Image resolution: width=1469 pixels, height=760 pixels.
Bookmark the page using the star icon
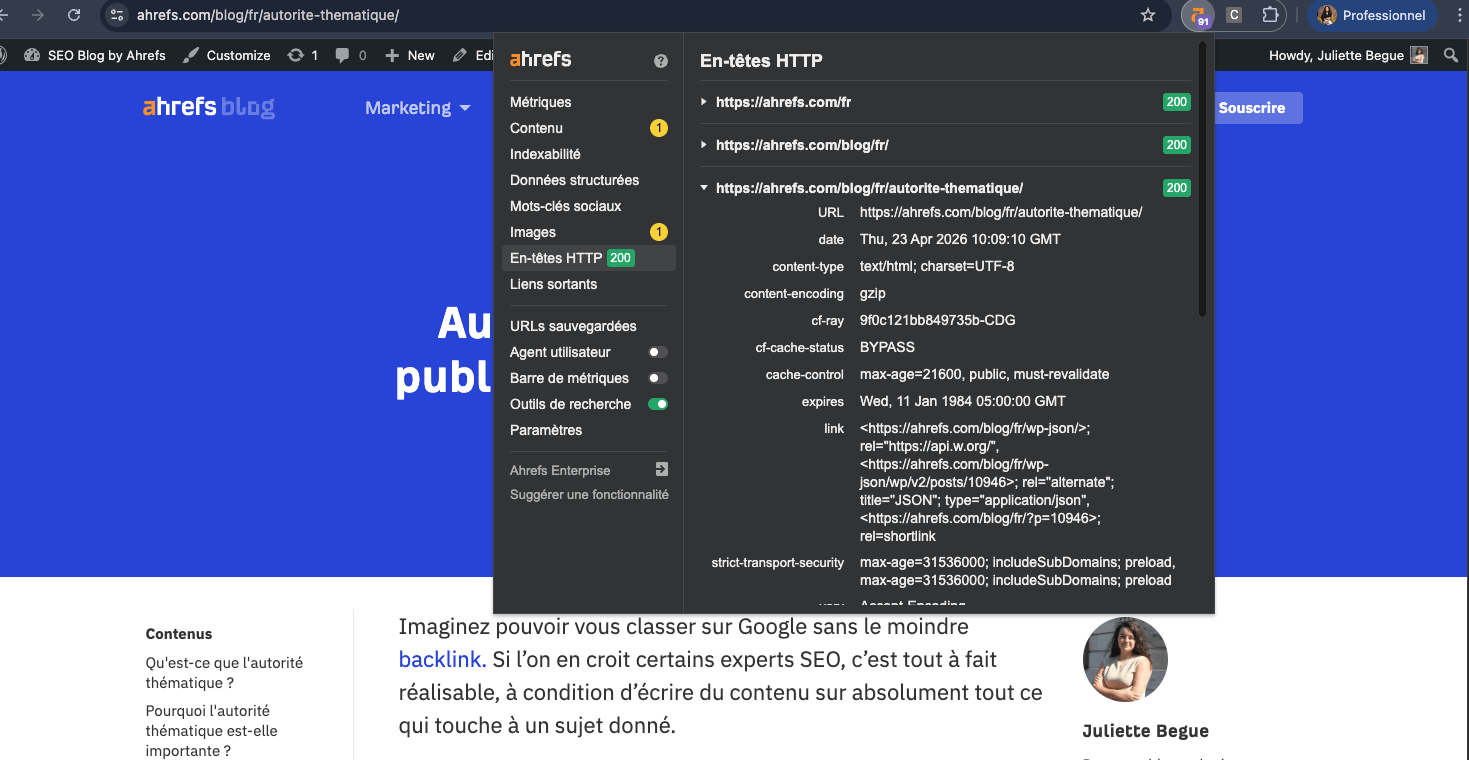pyautogui.click(x=1148, y=15)
